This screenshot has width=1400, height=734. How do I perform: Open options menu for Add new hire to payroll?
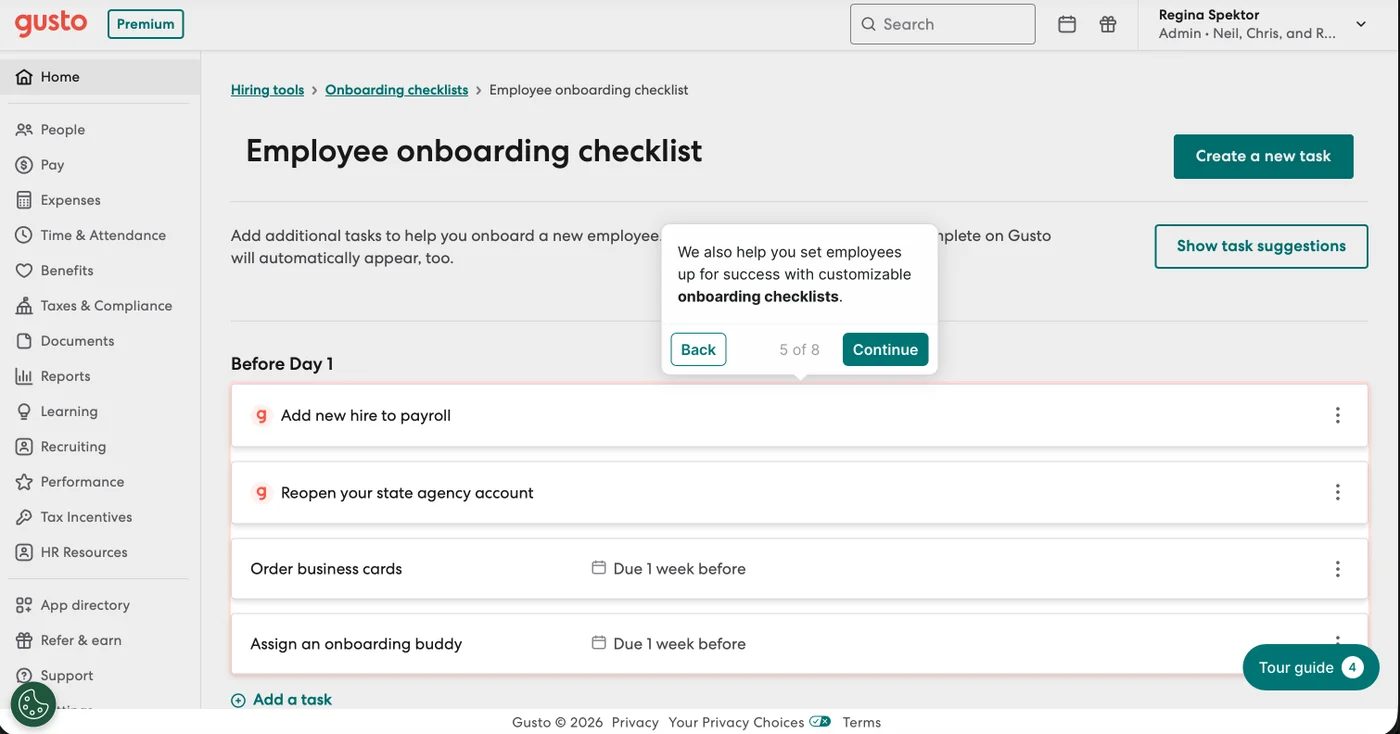point(1337,415)
